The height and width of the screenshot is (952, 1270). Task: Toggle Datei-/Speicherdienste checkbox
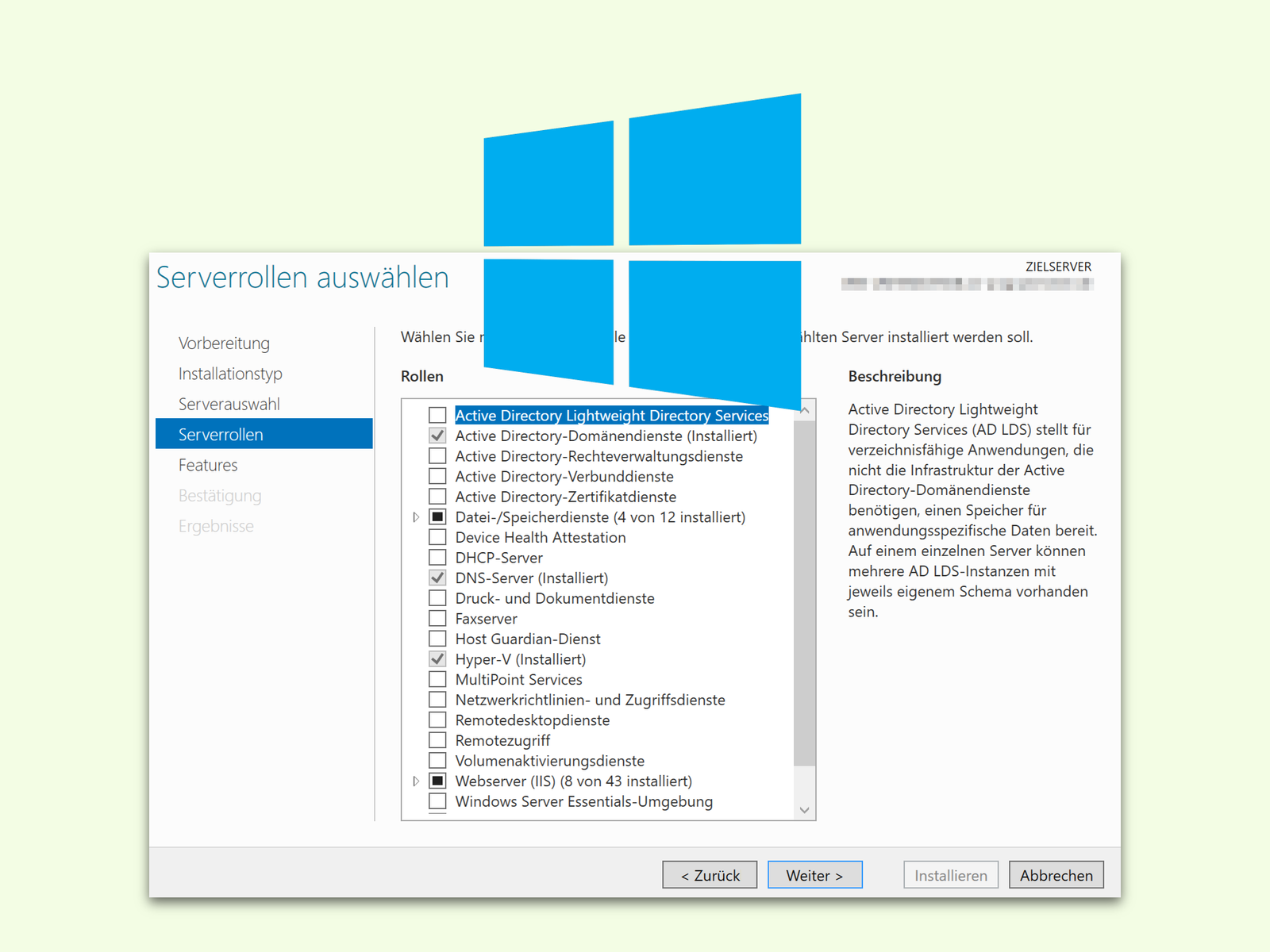click(437, 516)
